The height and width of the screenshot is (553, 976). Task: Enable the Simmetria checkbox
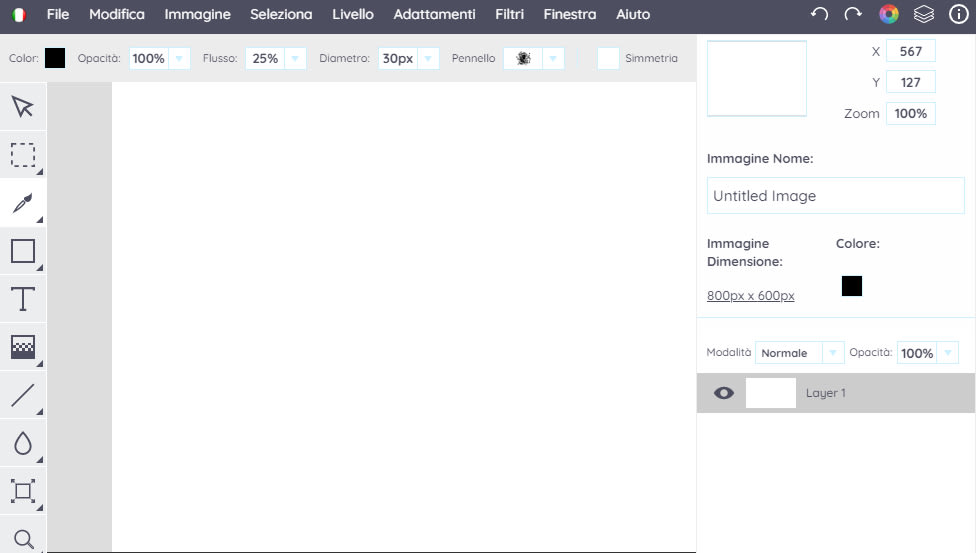tap(608, 58)
